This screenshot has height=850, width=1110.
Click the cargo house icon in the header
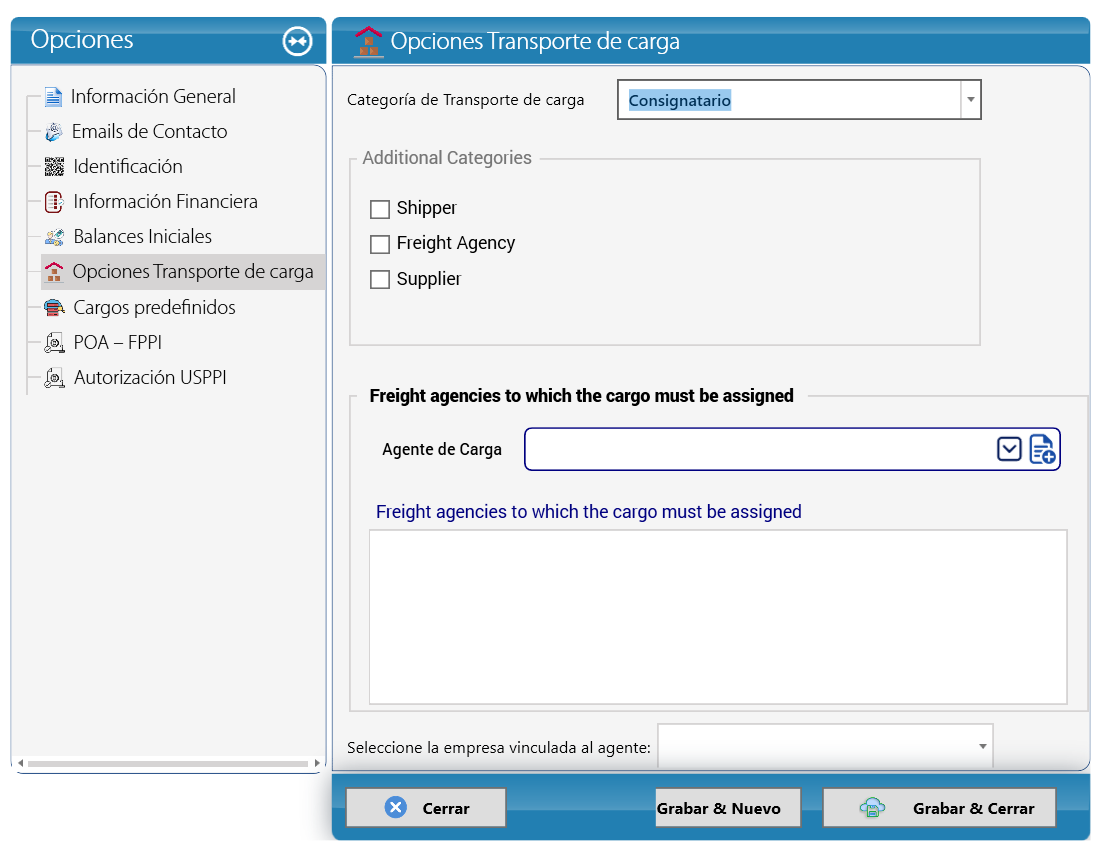(x=368, y=41)
